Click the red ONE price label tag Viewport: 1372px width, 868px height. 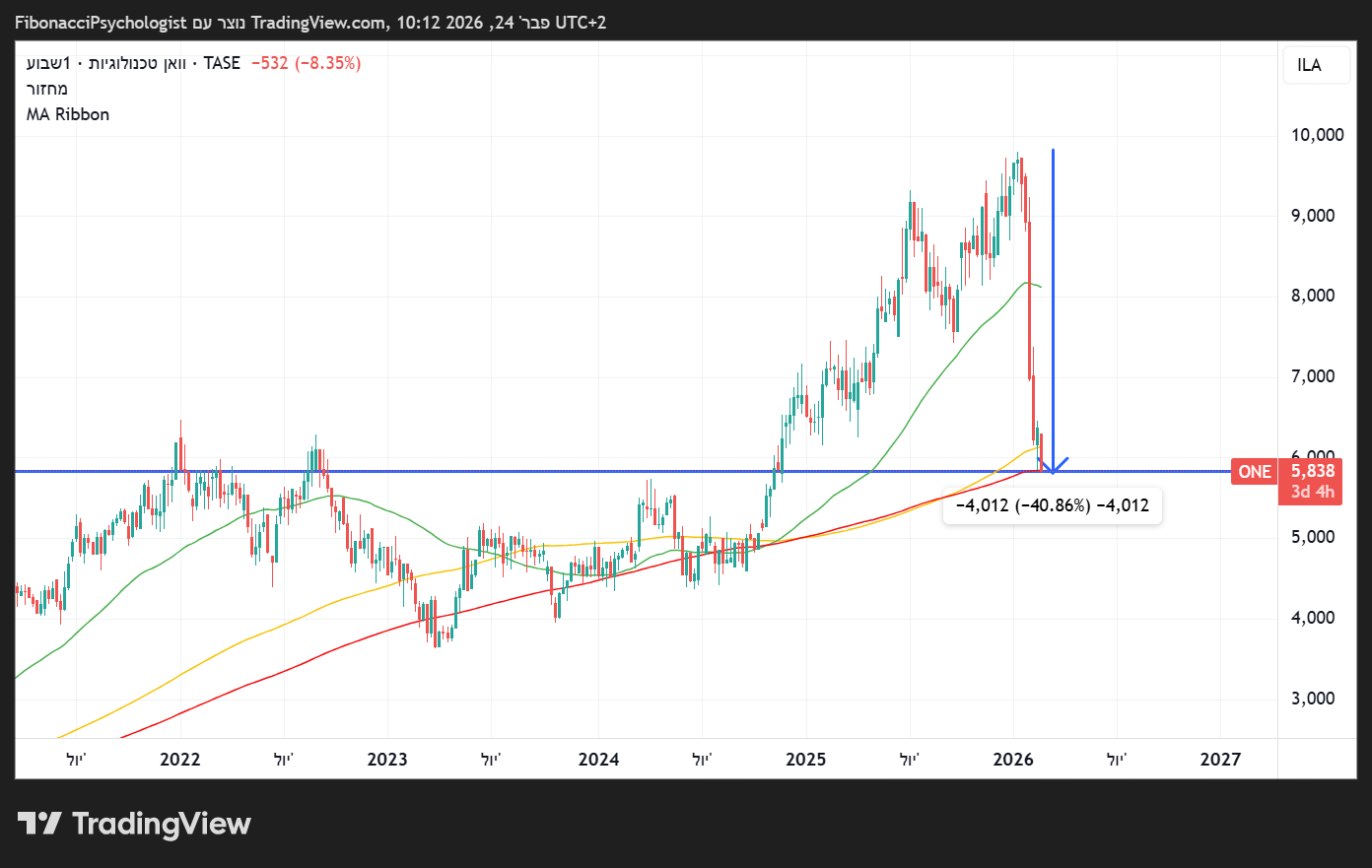(x=1254, y=472)
